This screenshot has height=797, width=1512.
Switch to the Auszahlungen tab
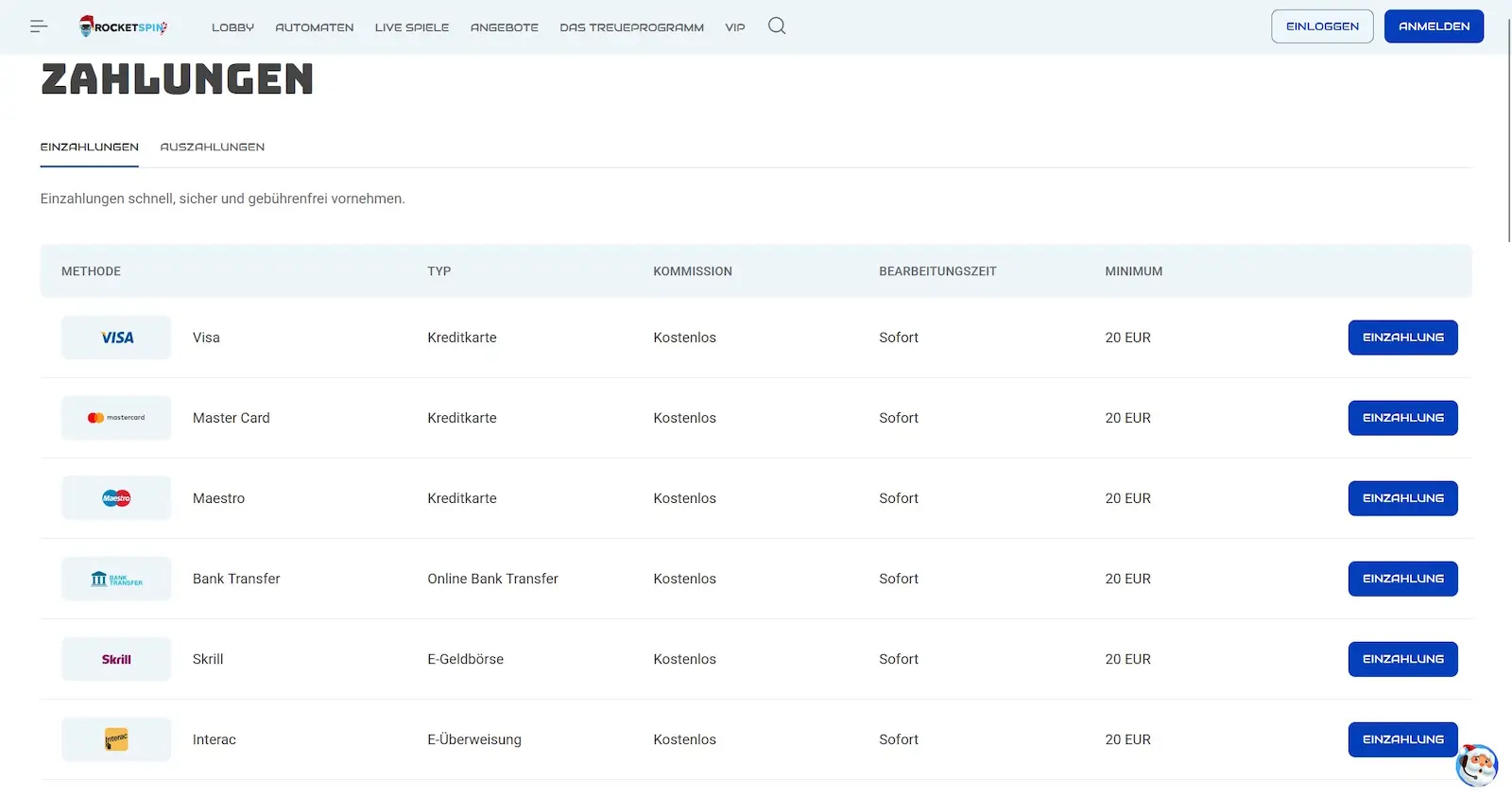coord(213,147)
